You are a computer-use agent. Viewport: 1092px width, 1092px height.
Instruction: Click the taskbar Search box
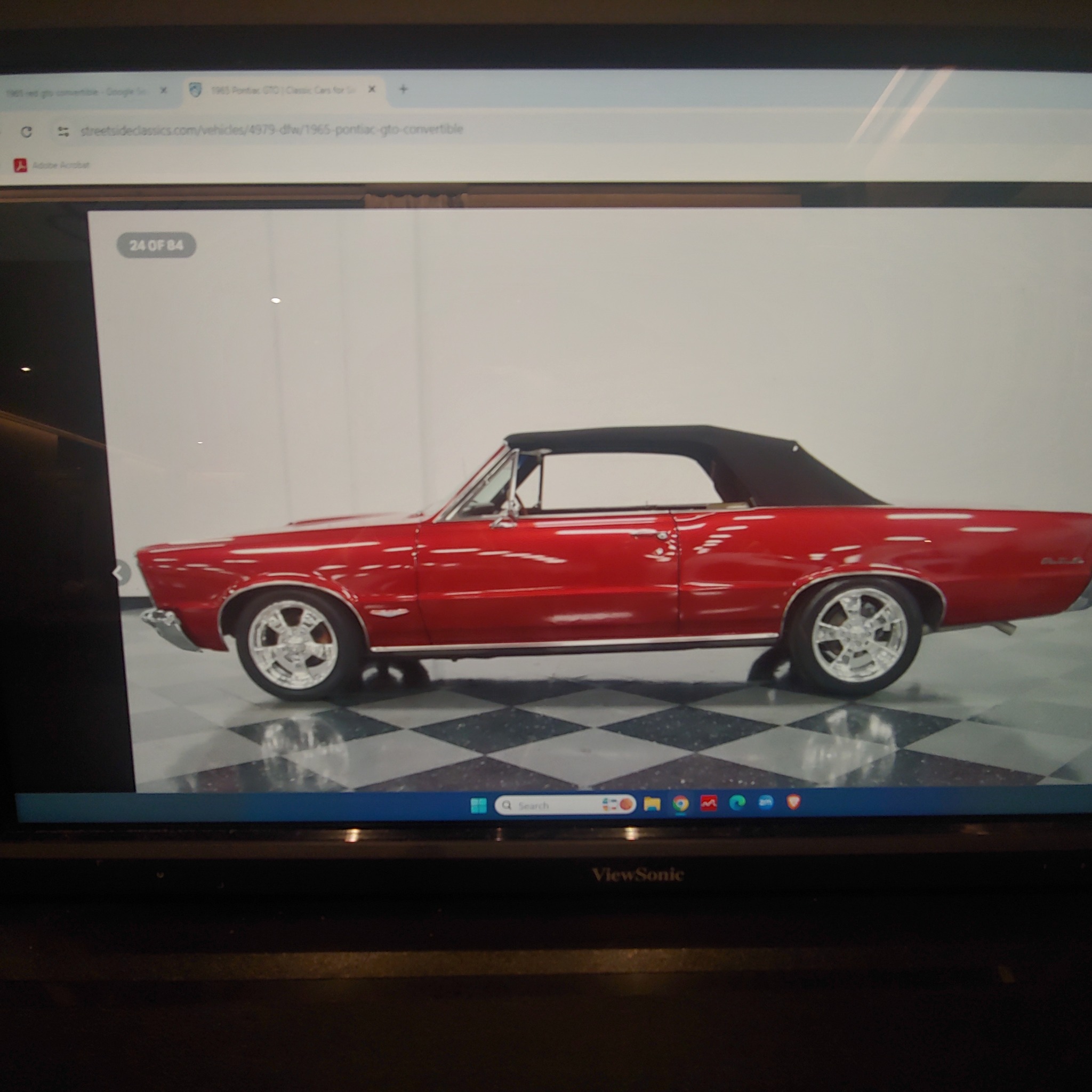[565, 805]
